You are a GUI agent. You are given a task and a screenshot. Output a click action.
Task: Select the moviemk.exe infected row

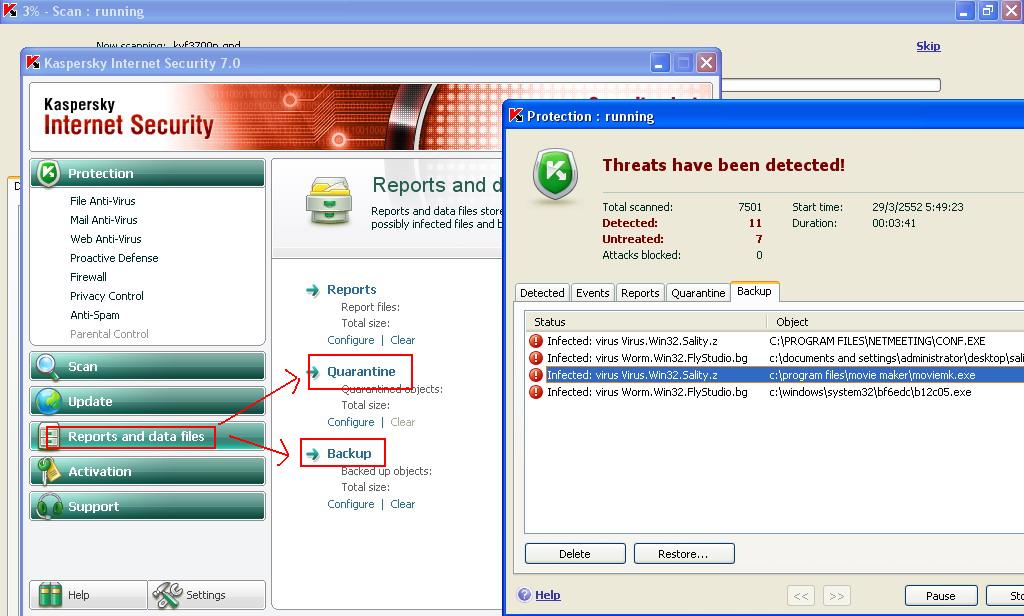[775, 375]
